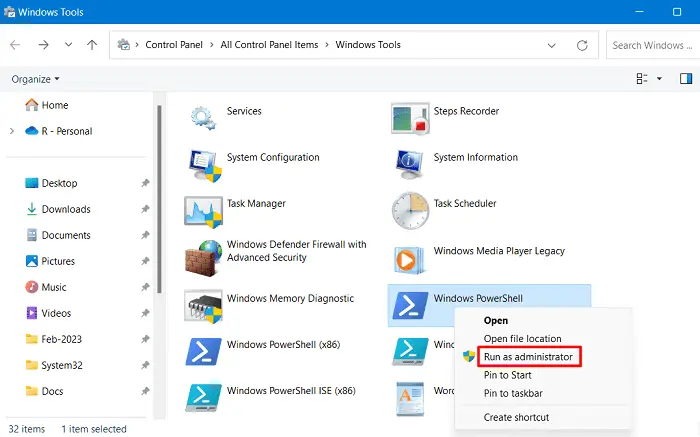Viewport: 700px width, 437px height.
Task: Click the Search Windows Tools field
Action: (650, 45)
